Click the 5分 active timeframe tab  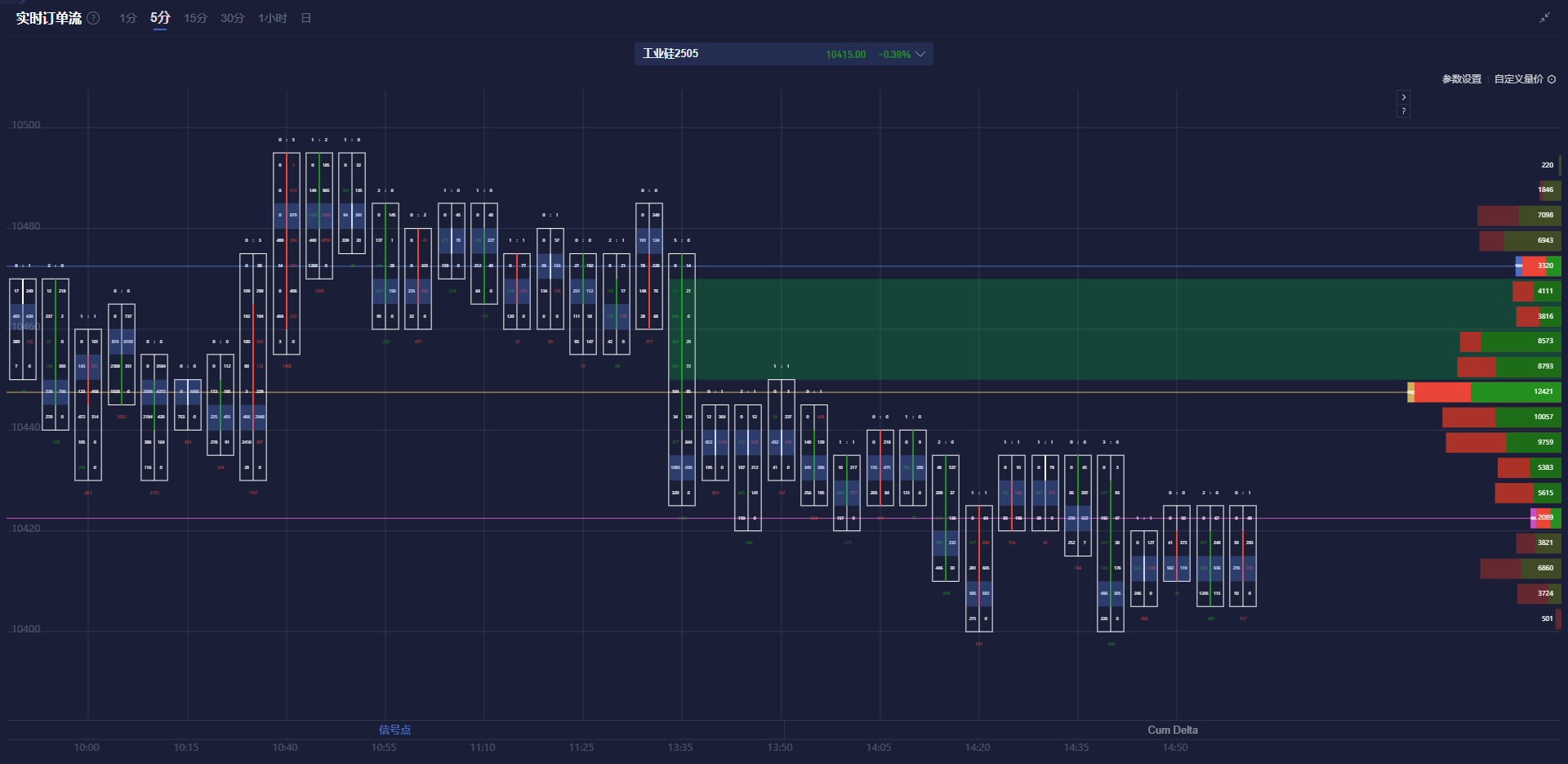(160, 18)
